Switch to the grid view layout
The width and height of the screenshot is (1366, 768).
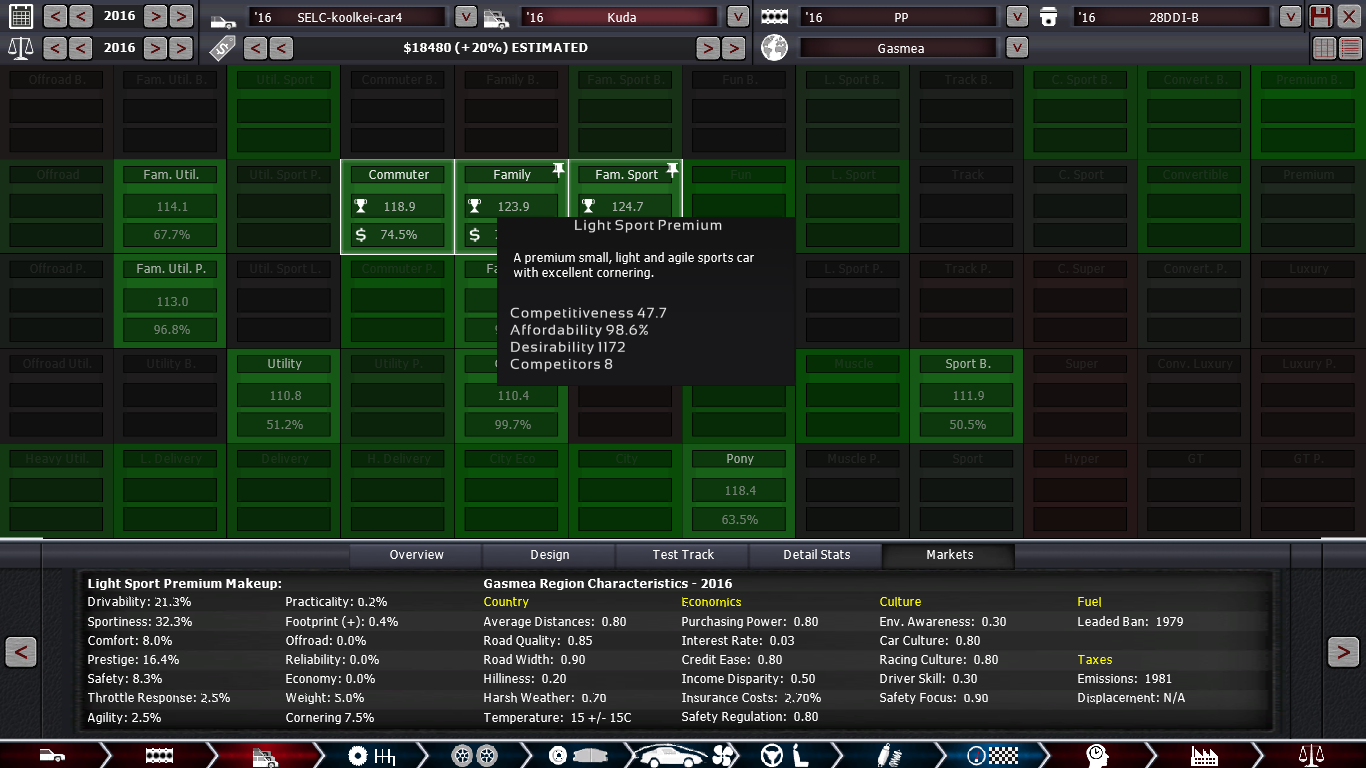tap(1324, 48)
